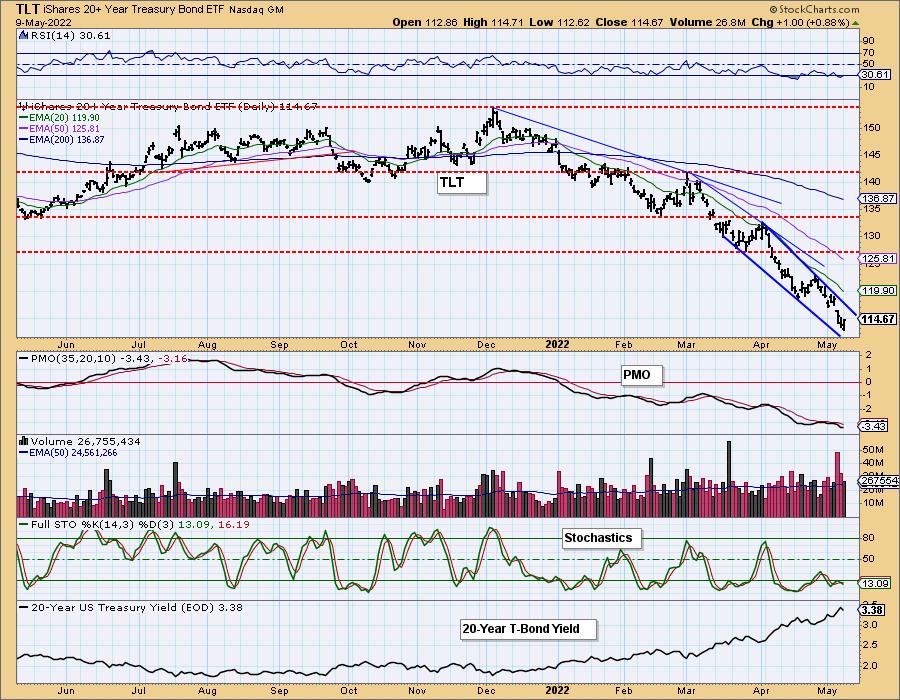900x700 pixels.
Task: Click the 150 price axis label
Action: point(872,127)
